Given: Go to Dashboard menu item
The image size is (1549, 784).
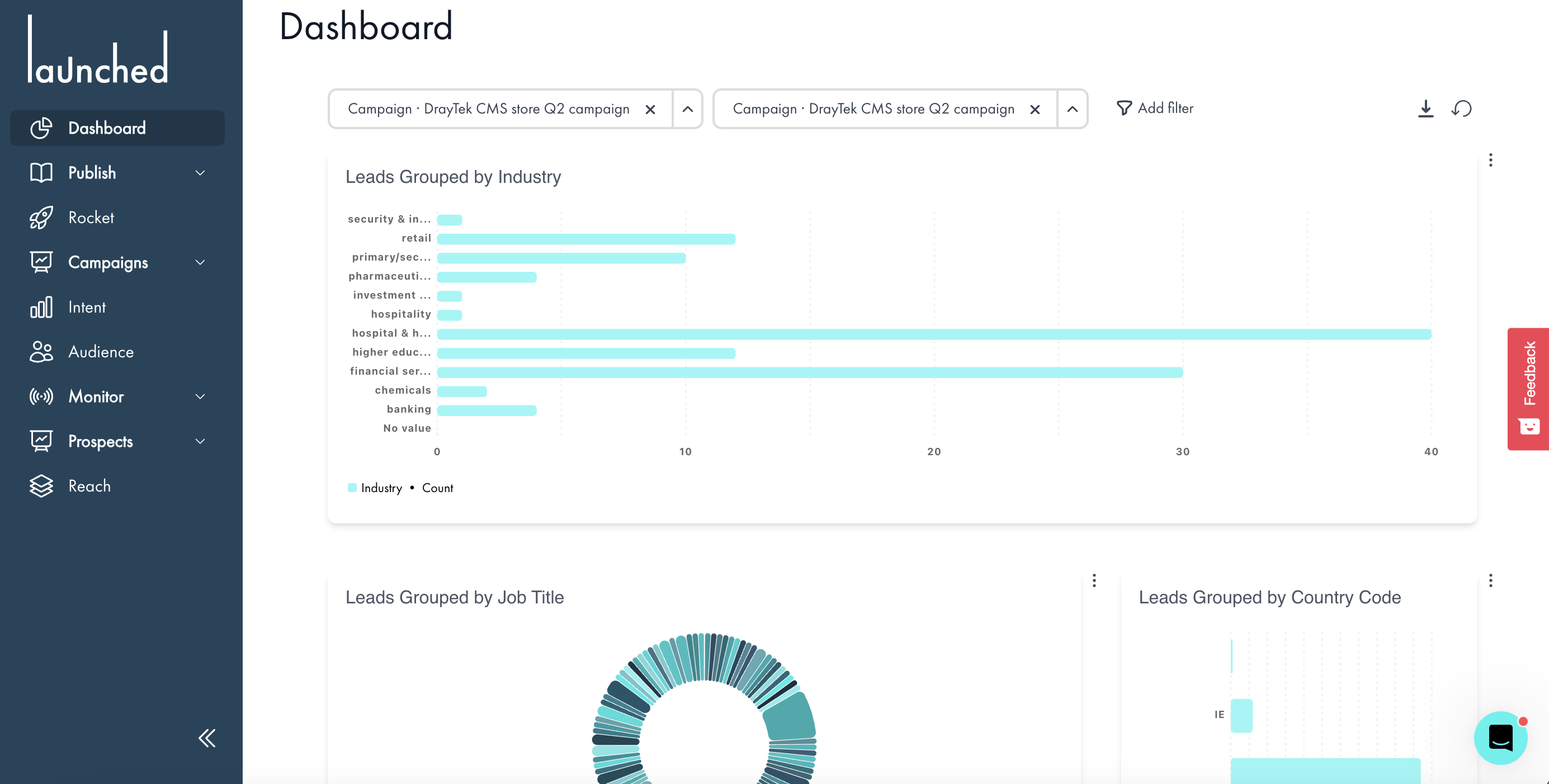Looking at the screenshot, I should (x=117, y=128).
